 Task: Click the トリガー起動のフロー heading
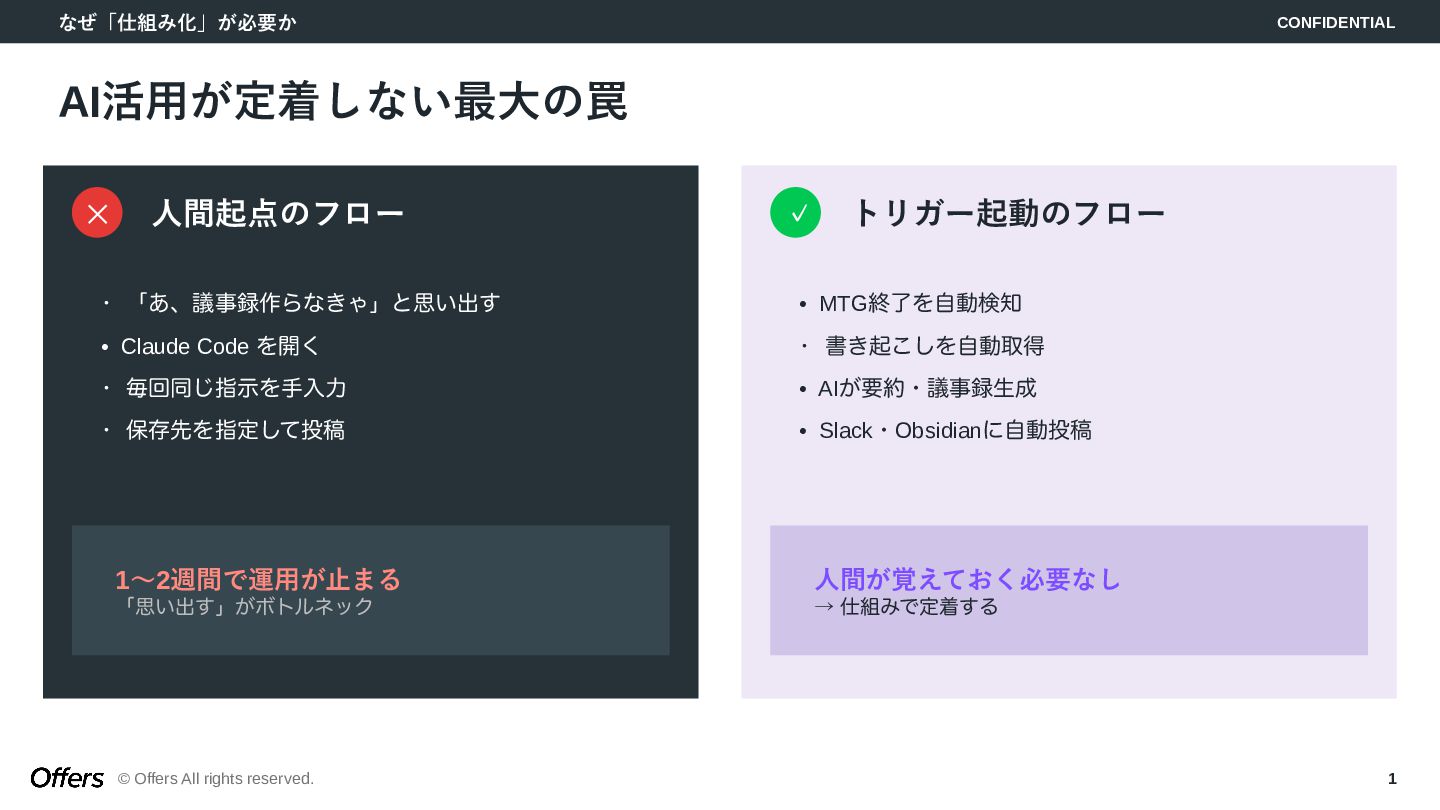[1008, 213]
